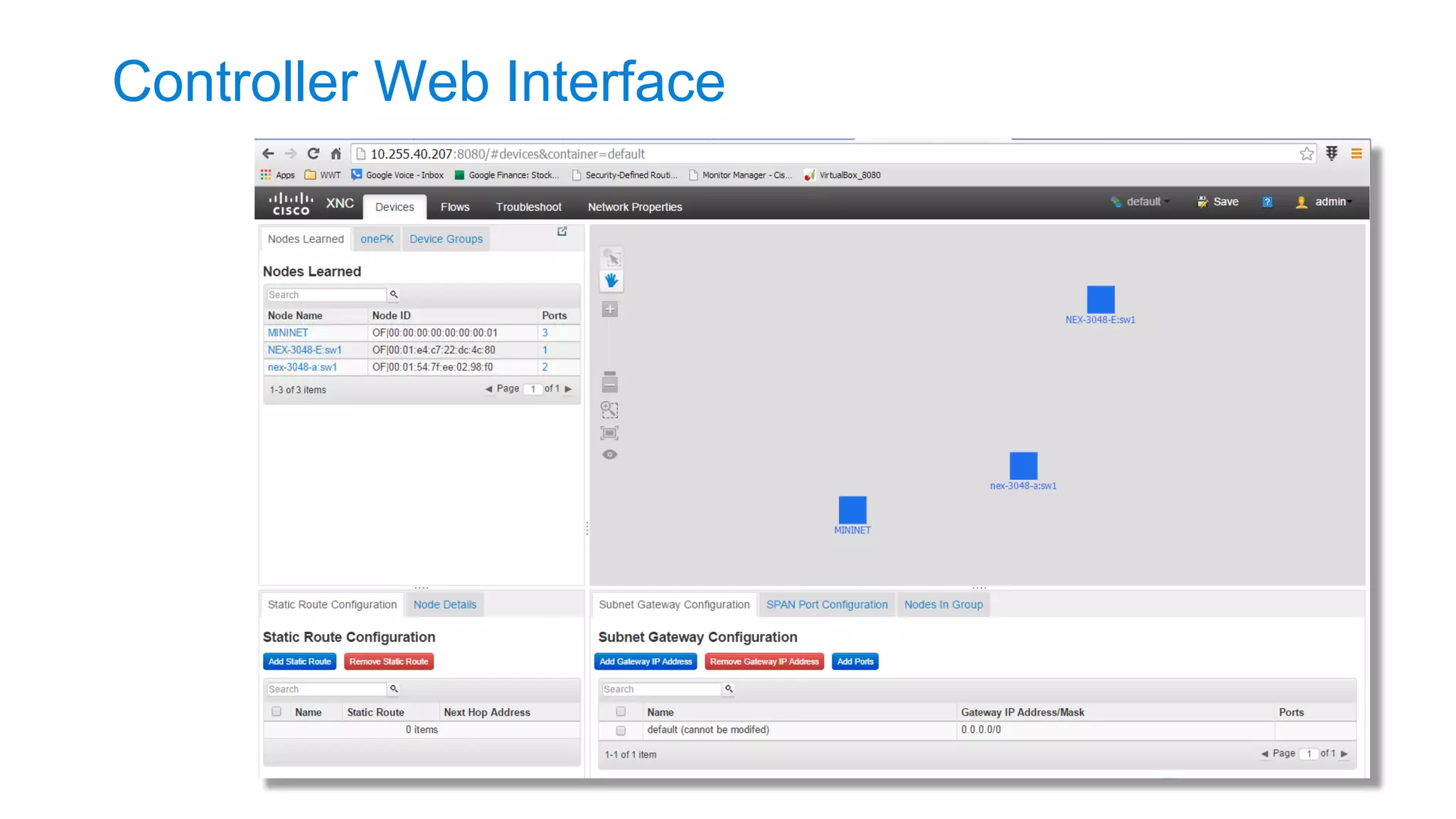Select the topology selection pointer tool
The image size is (1456, 819).
coord(611,257)
